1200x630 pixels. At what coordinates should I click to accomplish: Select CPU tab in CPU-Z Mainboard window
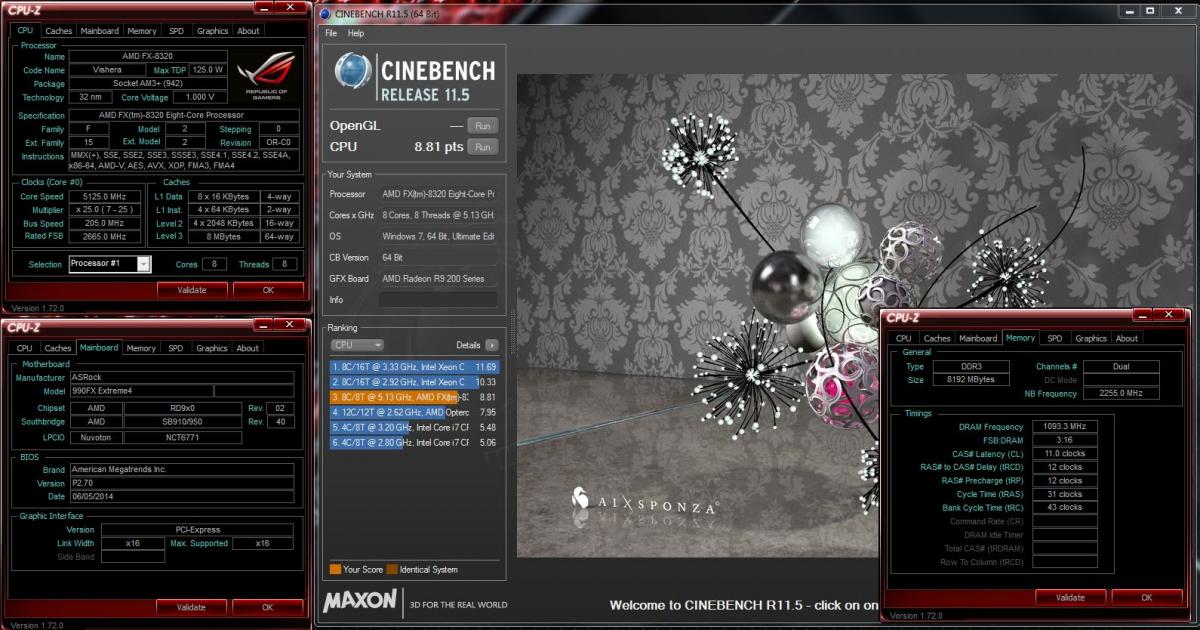pyautogui.click(x=24, y=348)
